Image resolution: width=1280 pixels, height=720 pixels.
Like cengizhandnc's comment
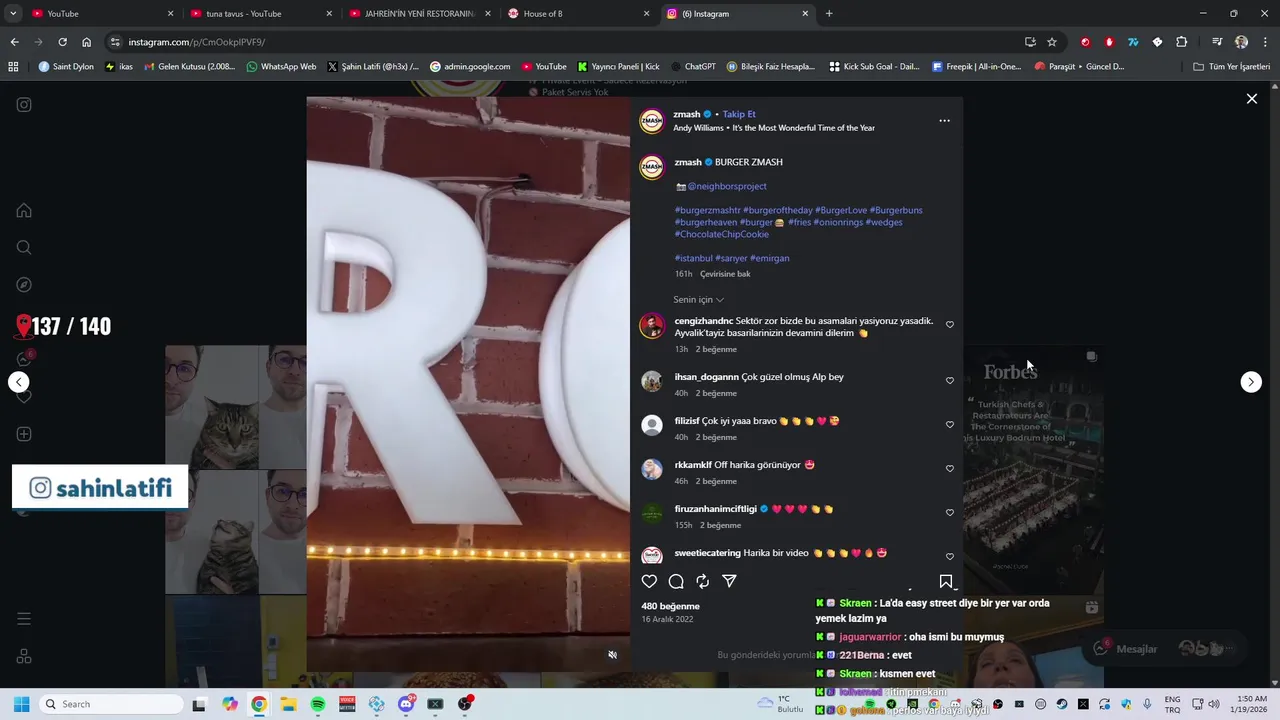pos(950,325)
